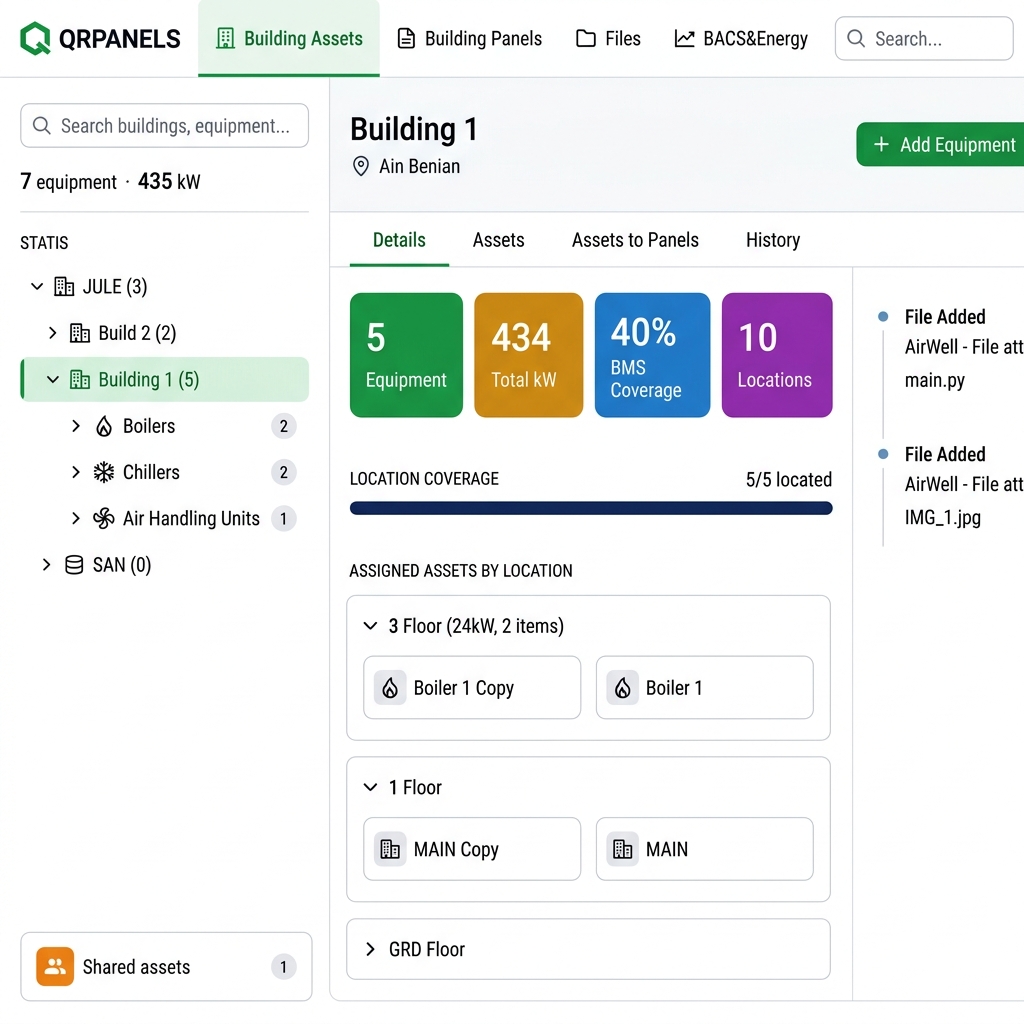
Task: Click the flame icon on Boiler 1 Copy
Action: [391, 688]
